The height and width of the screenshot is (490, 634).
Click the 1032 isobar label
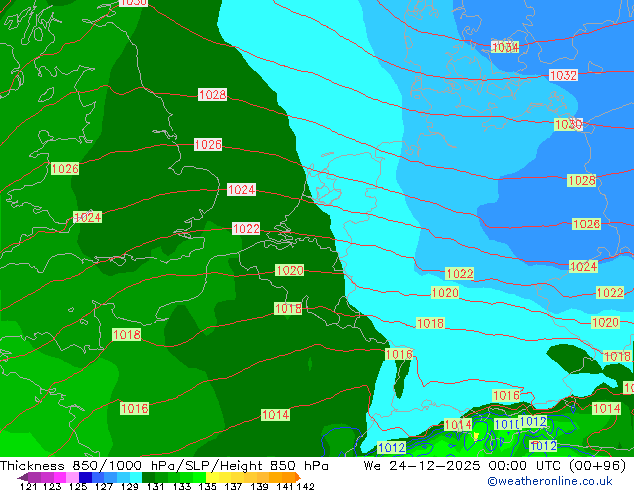tap(563, 75)
